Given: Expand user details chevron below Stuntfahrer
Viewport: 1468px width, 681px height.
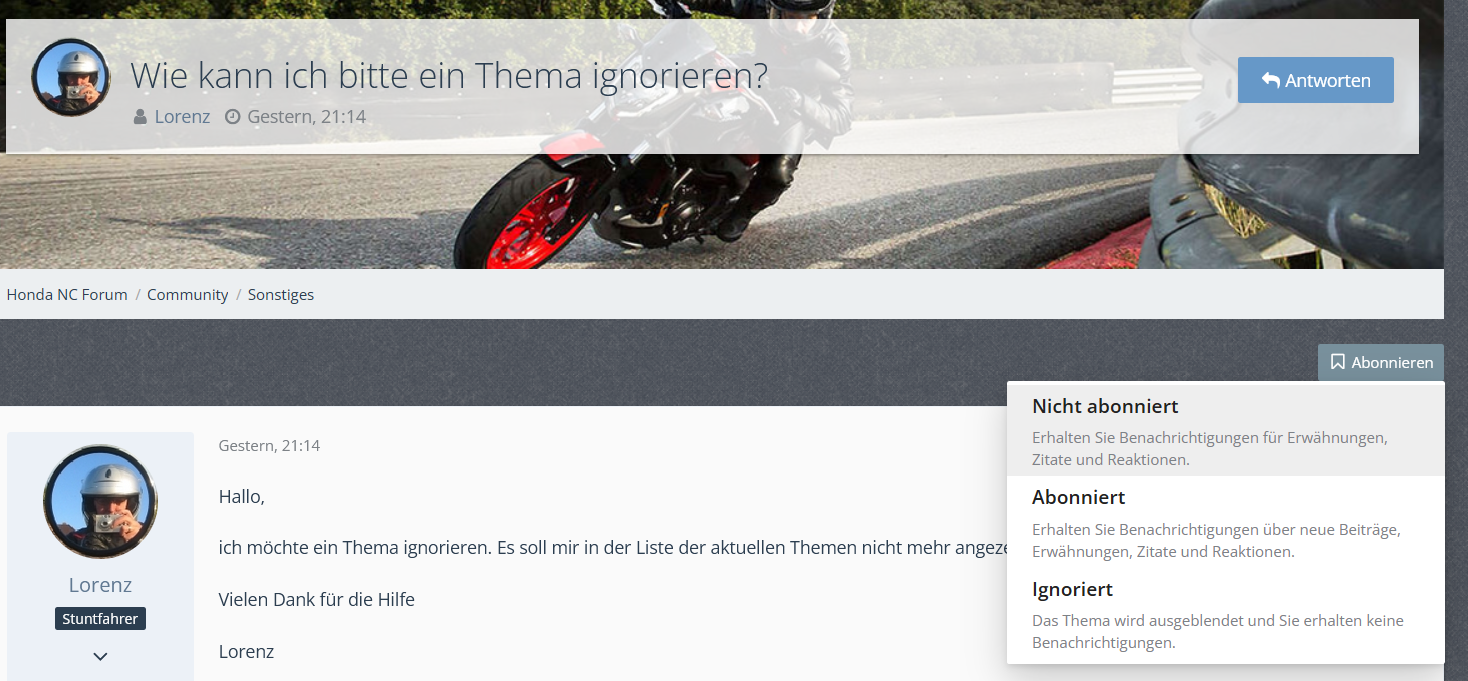Looking at the screenshot, I should coord(100,657).
